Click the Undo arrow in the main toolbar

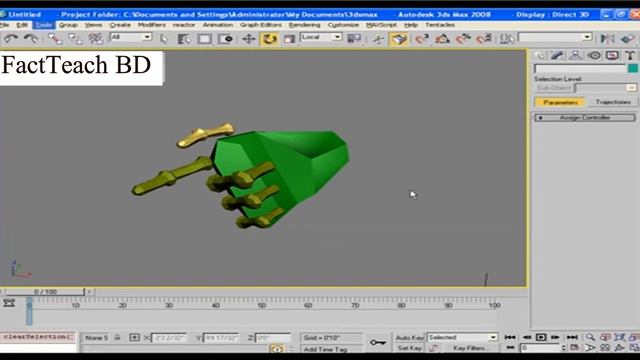pos(11,39)
